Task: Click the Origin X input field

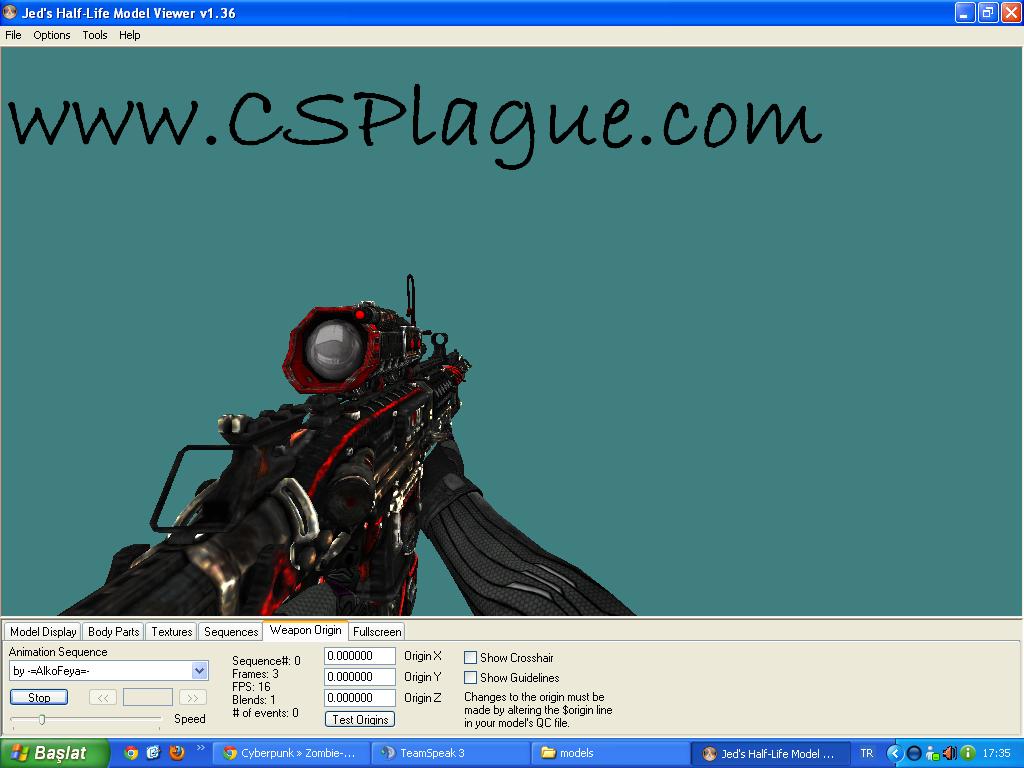Action: [359, 656]
